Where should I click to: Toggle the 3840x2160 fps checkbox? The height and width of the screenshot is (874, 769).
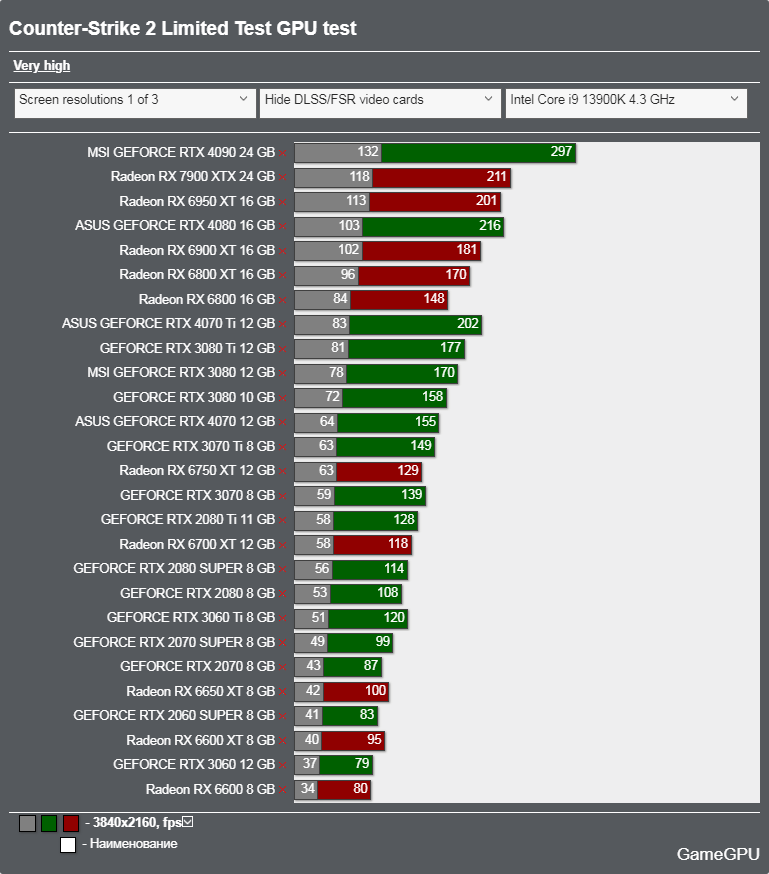point(188,822)
